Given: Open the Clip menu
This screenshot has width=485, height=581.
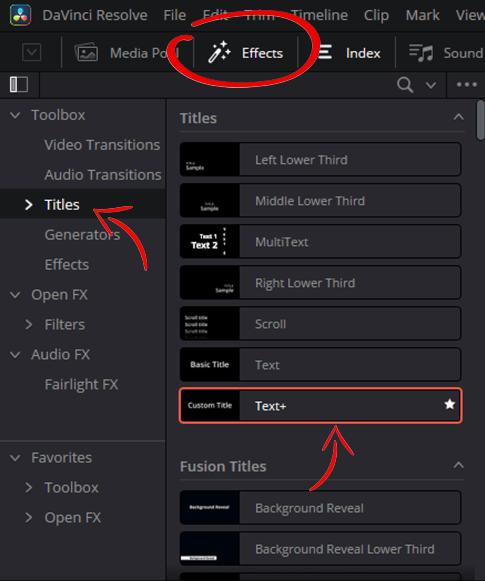Looking at the screenshot, I should (x=376, y=15).
